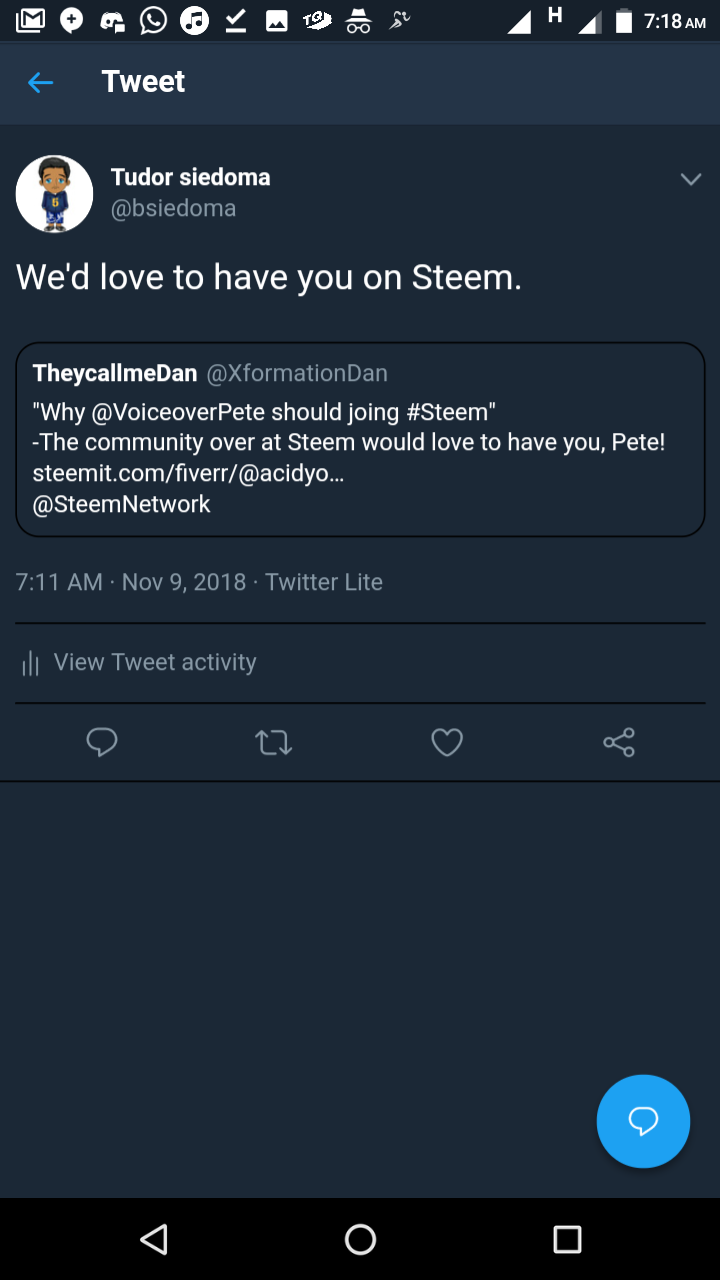Open Tudor siedoma's profile name
The image size is (720, 1280).
point(190,177)
